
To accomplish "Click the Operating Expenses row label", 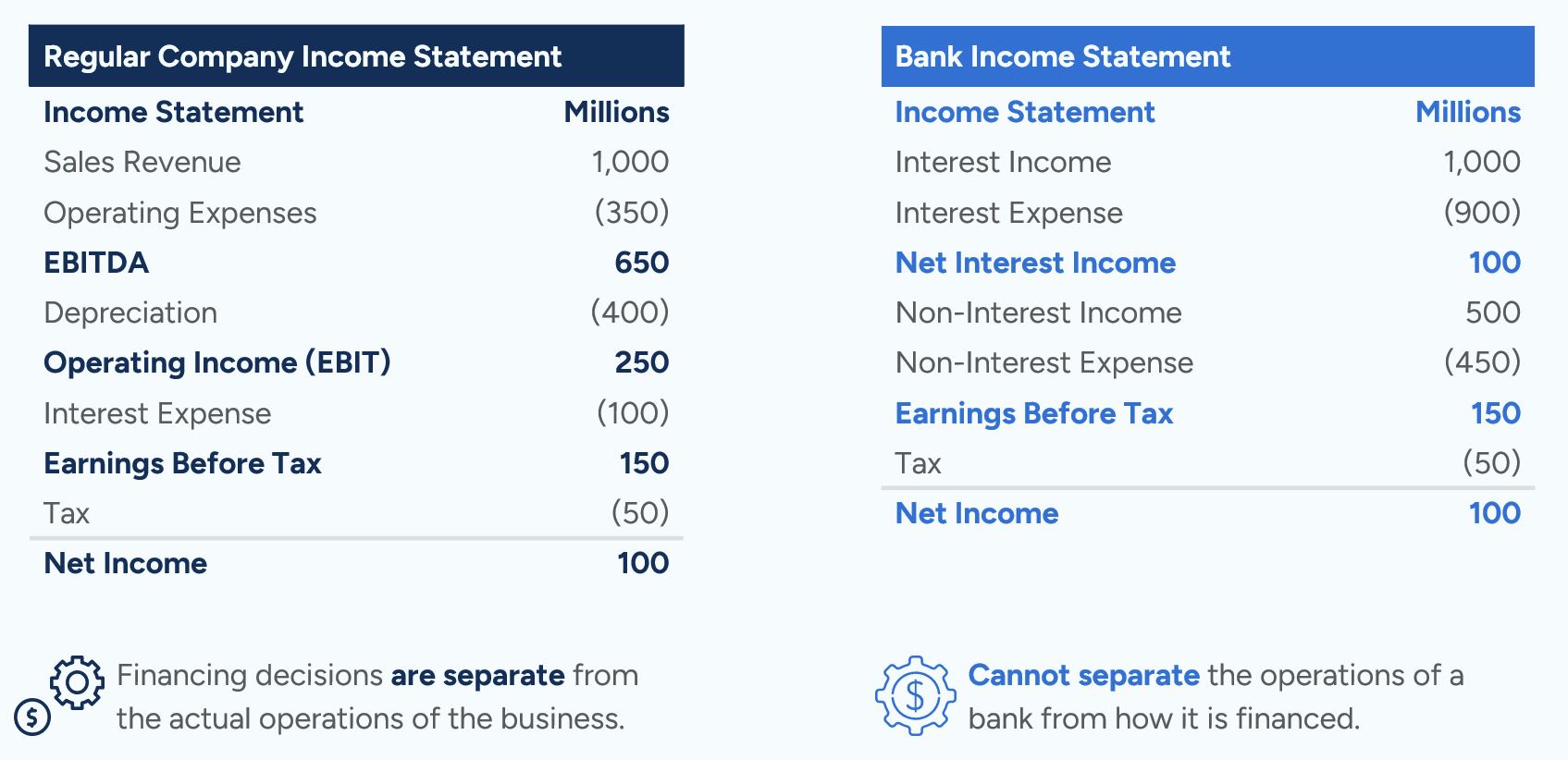I will tap(180, 213).
